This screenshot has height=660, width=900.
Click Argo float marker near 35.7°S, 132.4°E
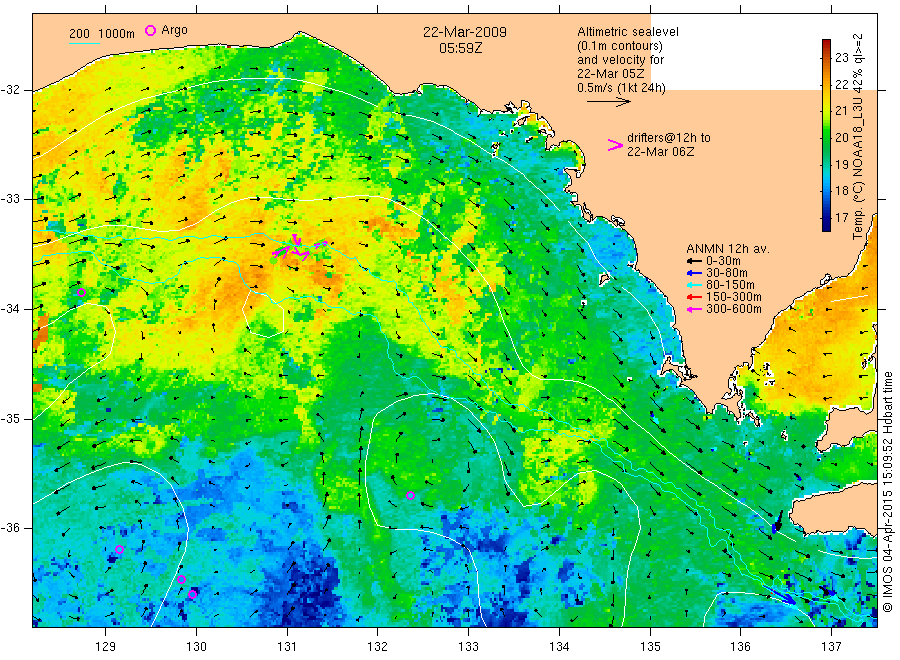(410, 496)
